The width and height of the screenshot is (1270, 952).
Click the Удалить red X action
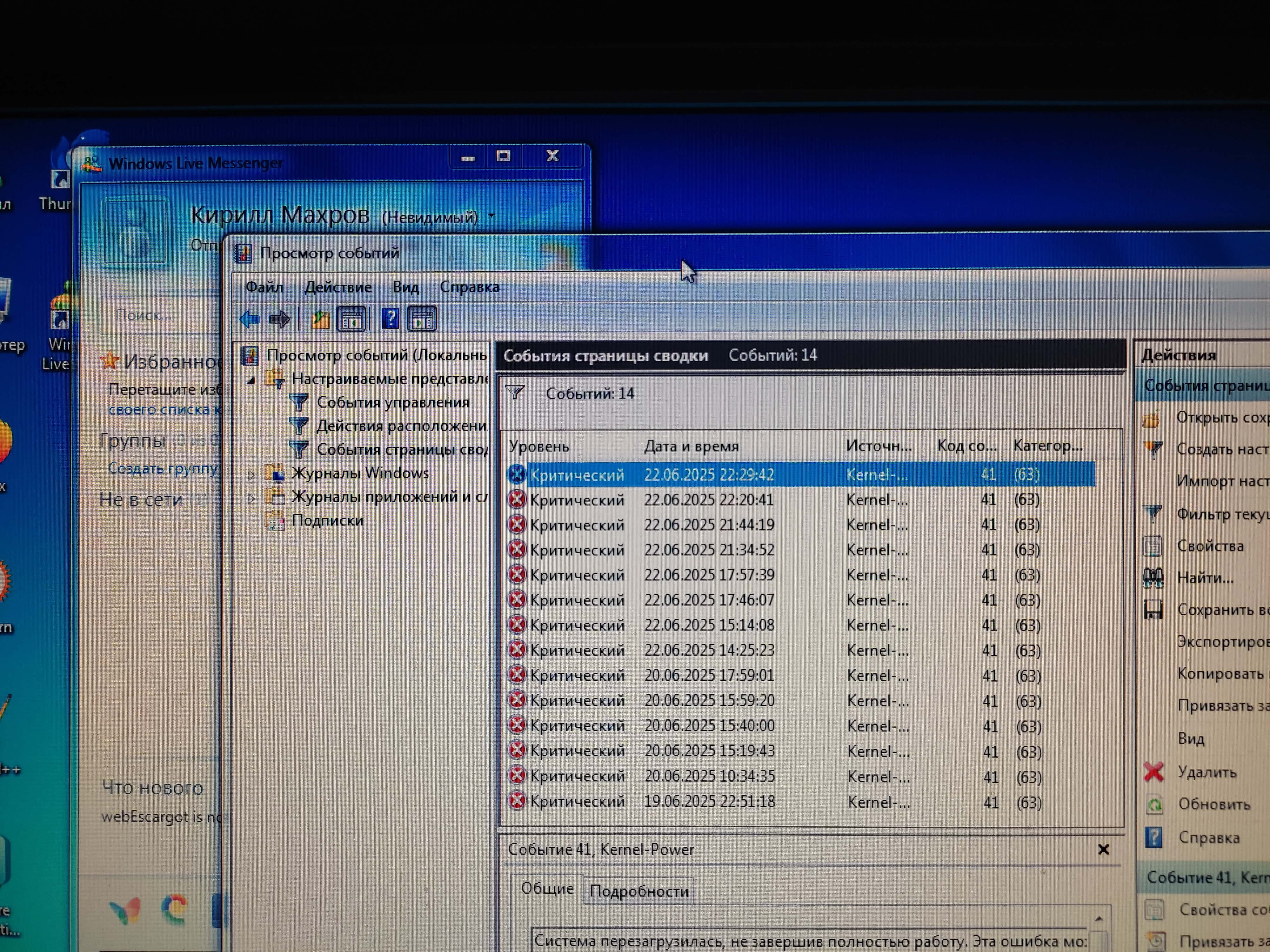(1206, 772)
